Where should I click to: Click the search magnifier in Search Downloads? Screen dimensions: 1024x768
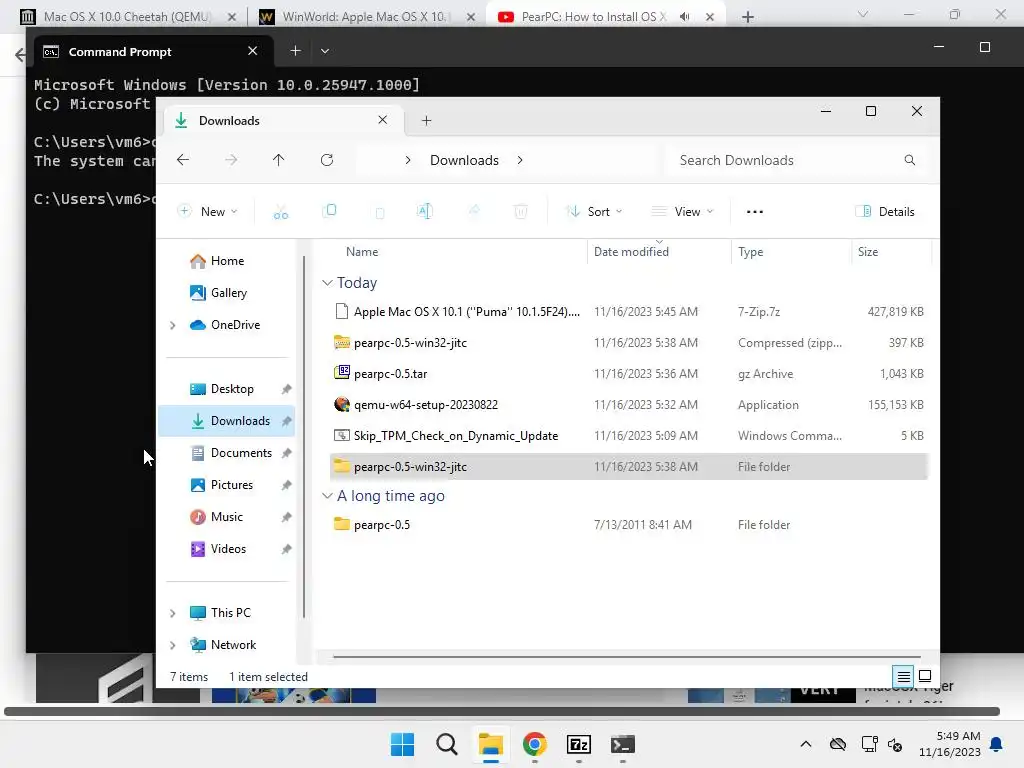click(910, 160)
